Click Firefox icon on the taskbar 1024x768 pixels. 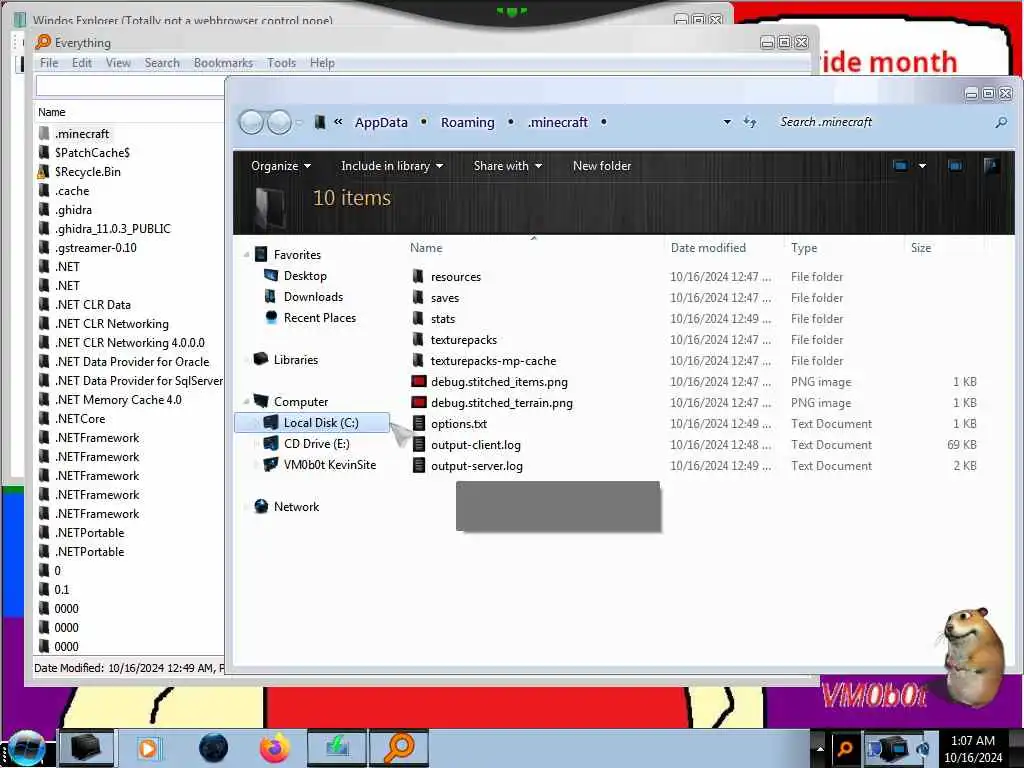(x=275, y=748)
